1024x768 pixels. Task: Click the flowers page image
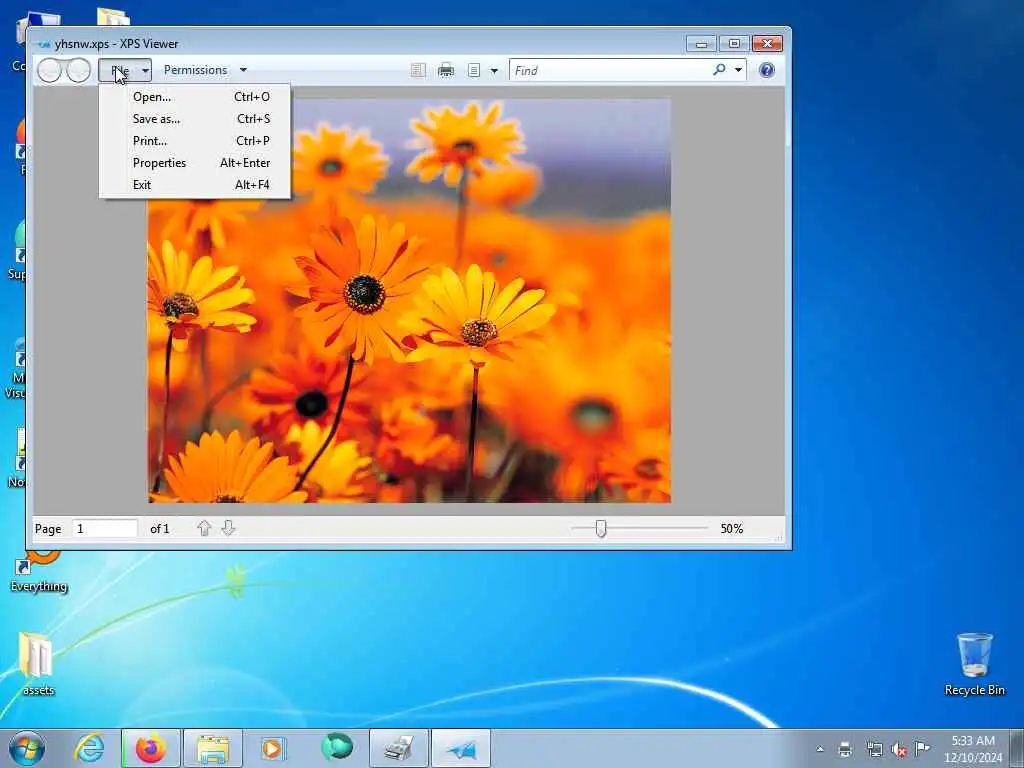tap(409, 300)
